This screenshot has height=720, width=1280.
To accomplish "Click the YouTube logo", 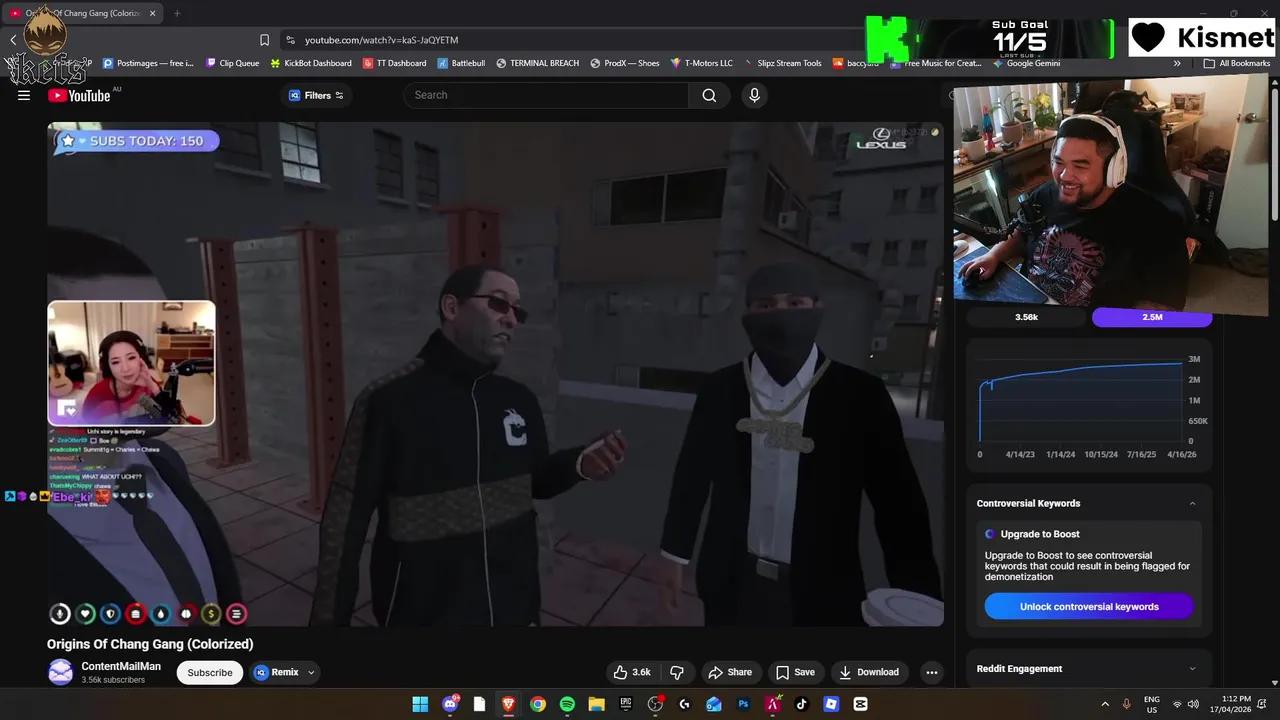I will tap(79, 95).
